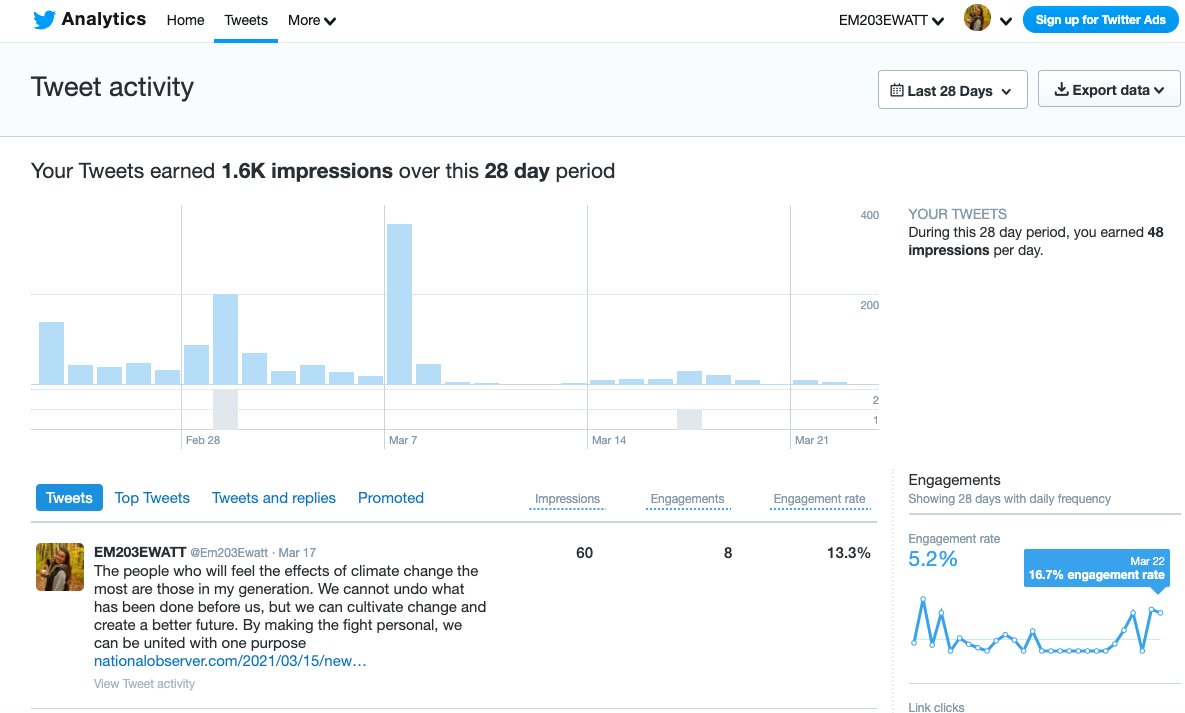Click chevron next to profile avatar
The height and width of the screenshot is (713, 1185).
tap(1006, 21)
